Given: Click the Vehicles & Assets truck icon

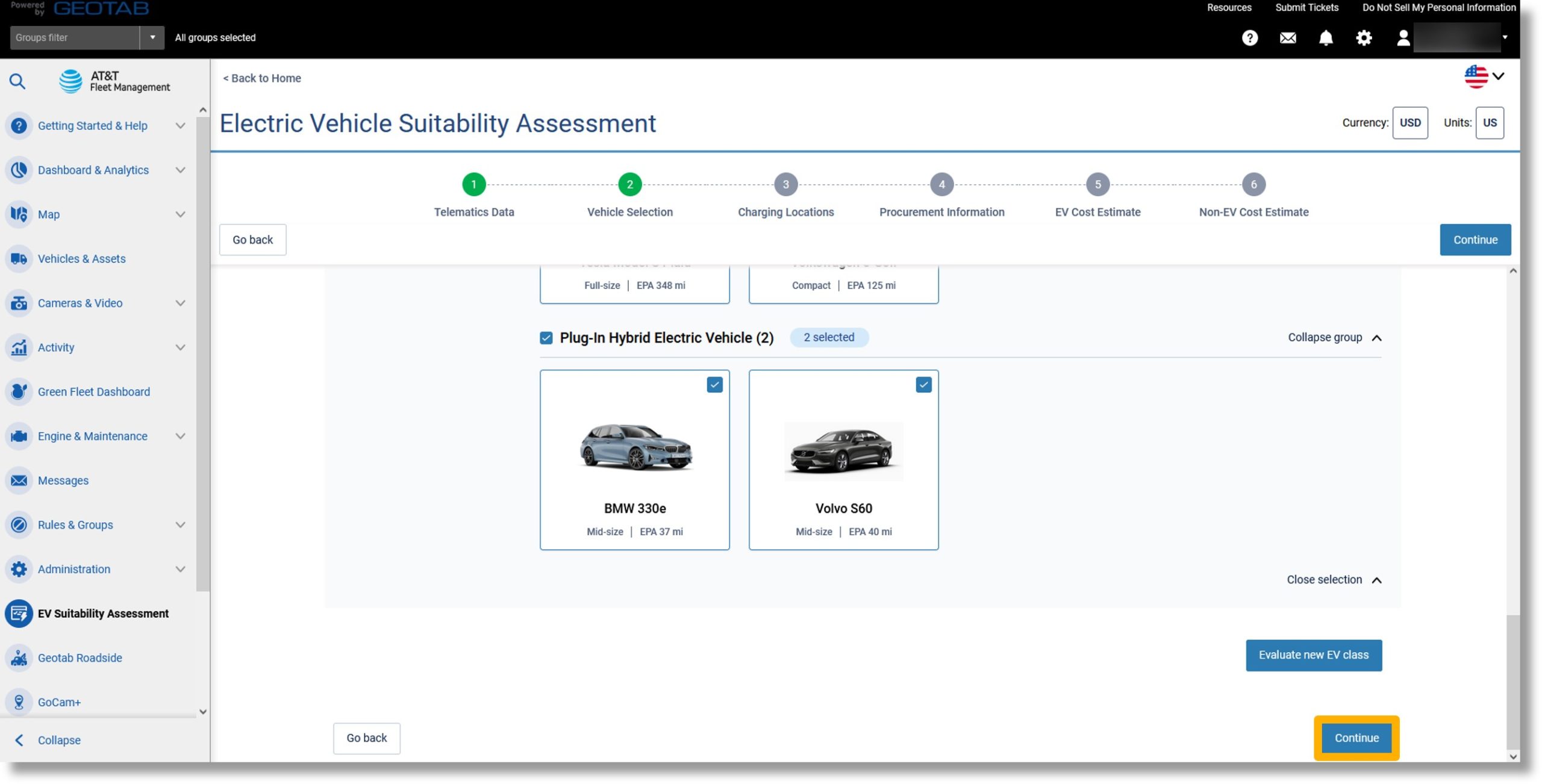Looking at the screenshot, I should coord(19,259).
